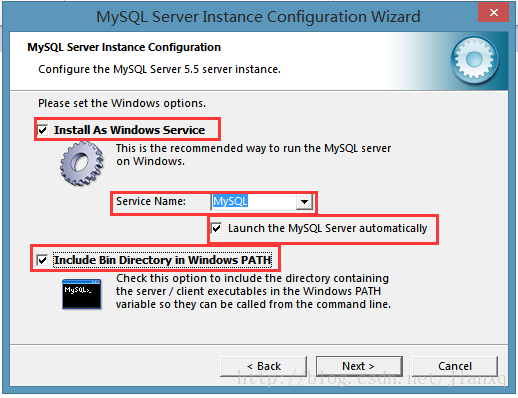
Task: Click 'Configure the MySQL Server 5.5 server instance.' text
Action: coord(159,69)
